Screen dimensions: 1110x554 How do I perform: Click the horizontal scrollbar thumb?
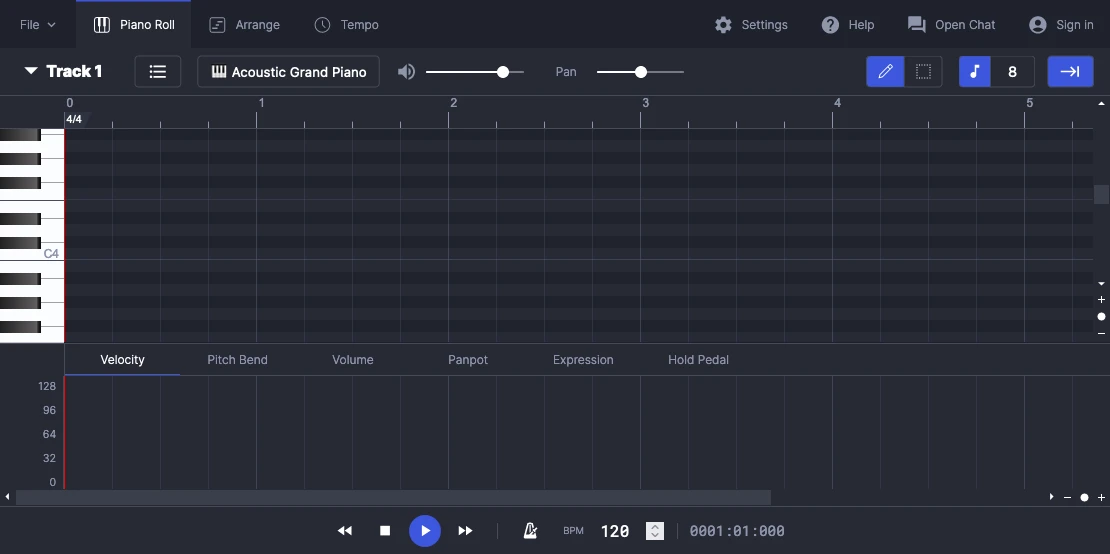click(x=393, y=497)
